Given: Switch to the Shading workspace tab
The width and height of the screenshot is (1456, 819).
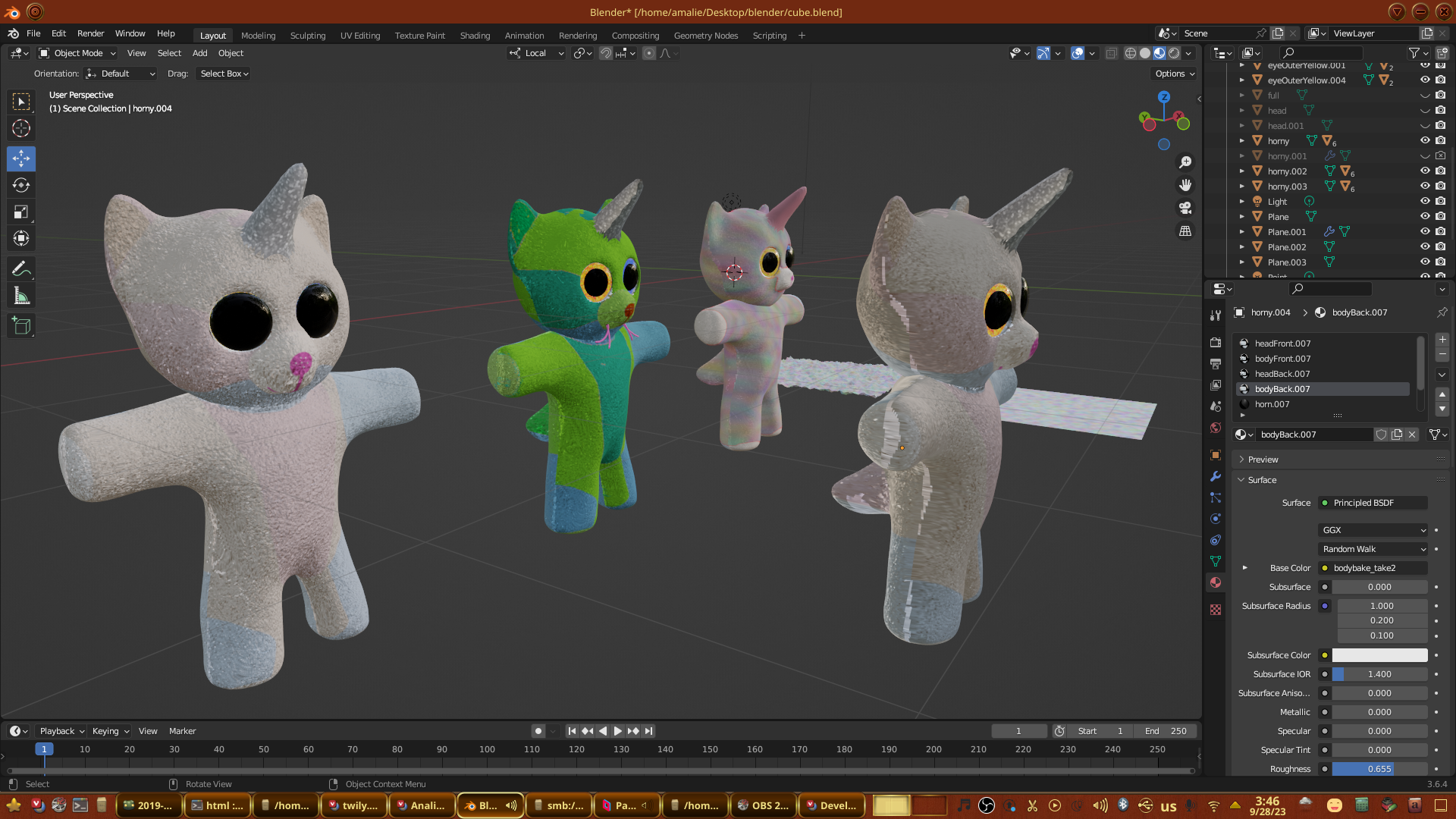Looking at the screenshot, I should pos(475,36).
